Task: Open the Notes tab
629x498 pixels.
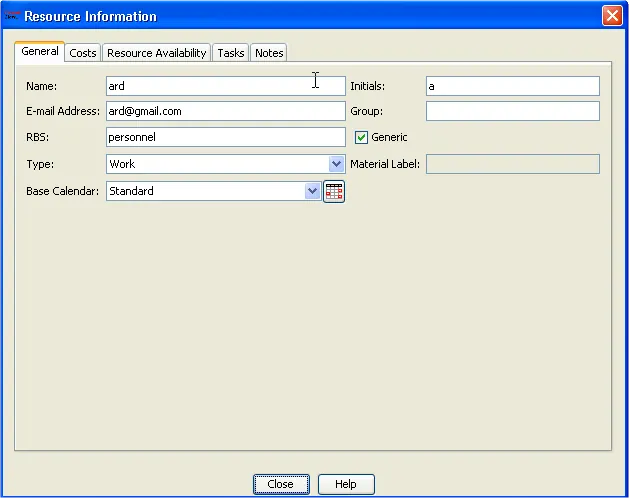Action: click(x=269, y=53)
